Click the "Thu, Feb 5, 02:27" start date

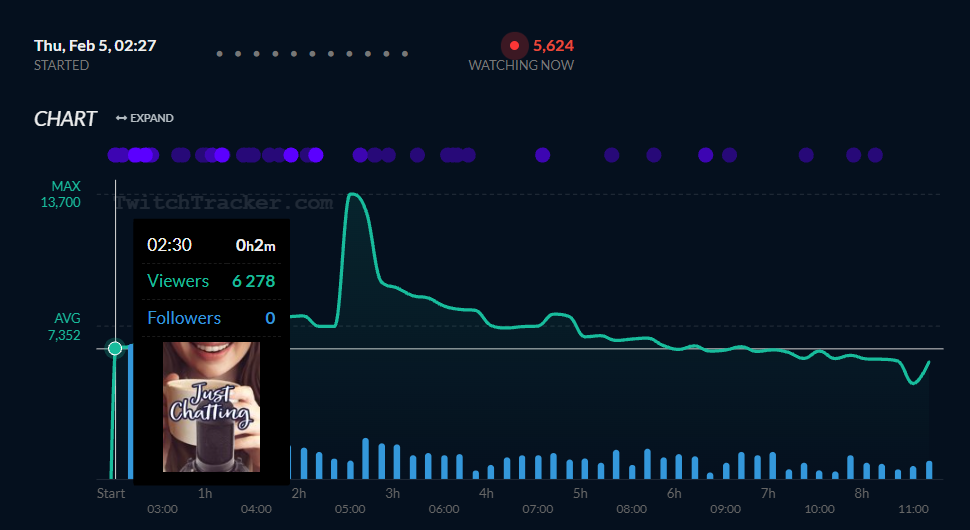(x=95, y=46)
